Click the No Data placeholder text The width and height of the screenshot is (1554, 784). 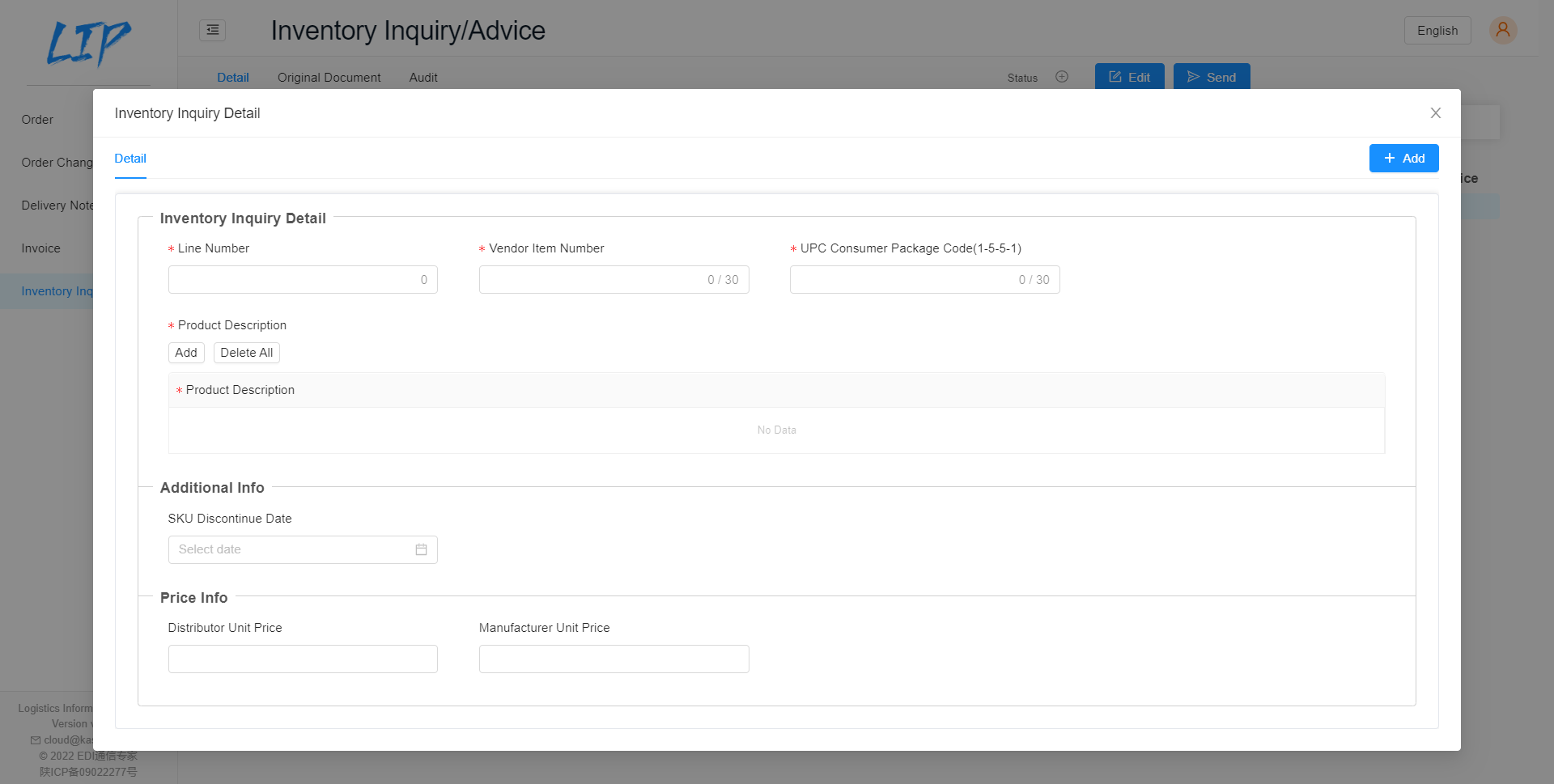click(x=776, y=430)
